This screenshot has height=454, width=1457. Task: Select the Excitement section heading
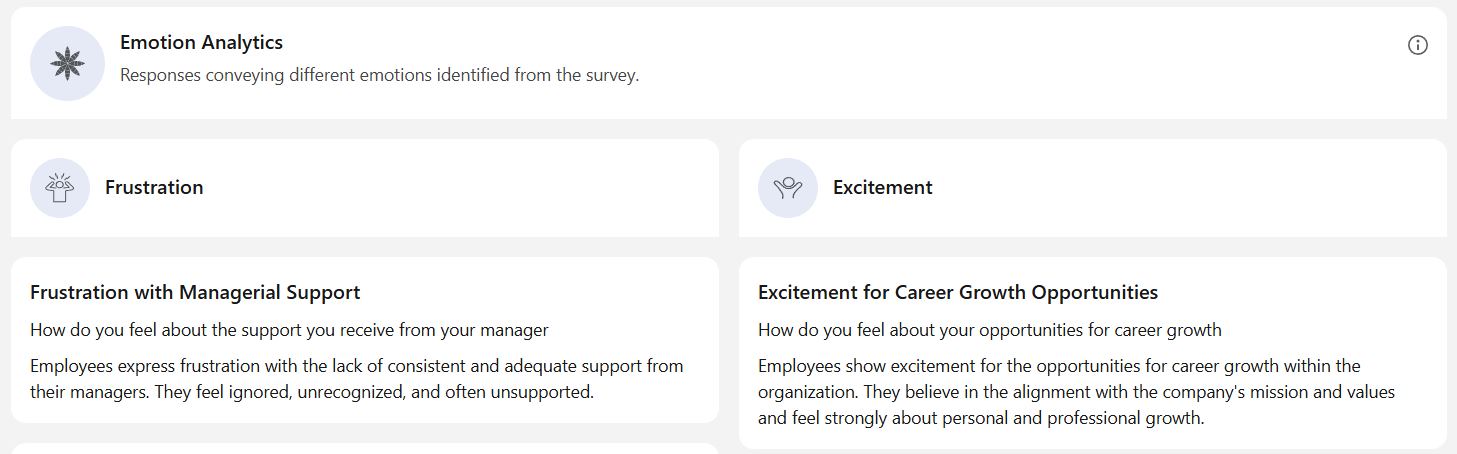(882, 188)
